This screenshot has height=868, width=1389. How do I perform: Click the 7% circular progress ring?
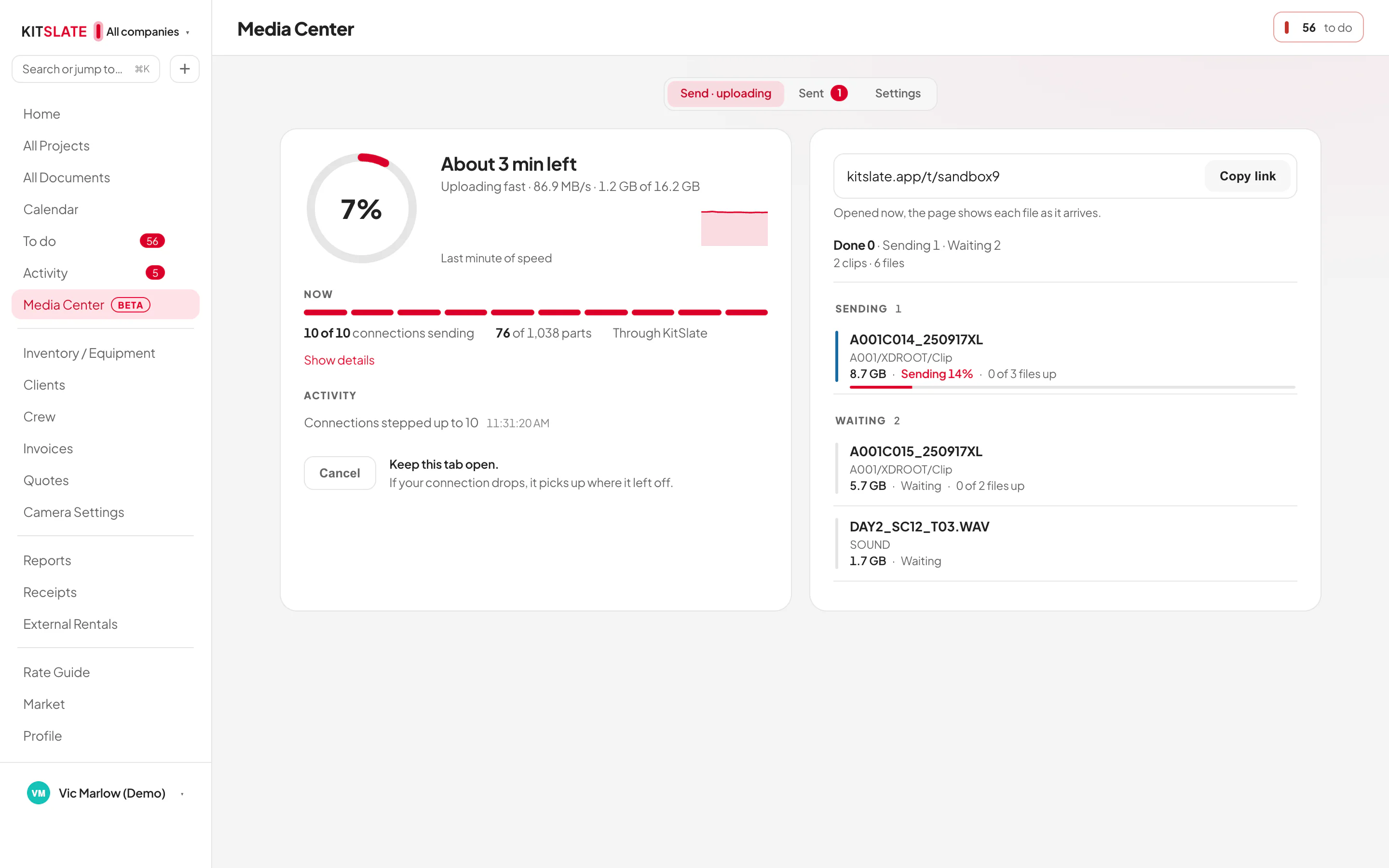[x=362, y=208]
